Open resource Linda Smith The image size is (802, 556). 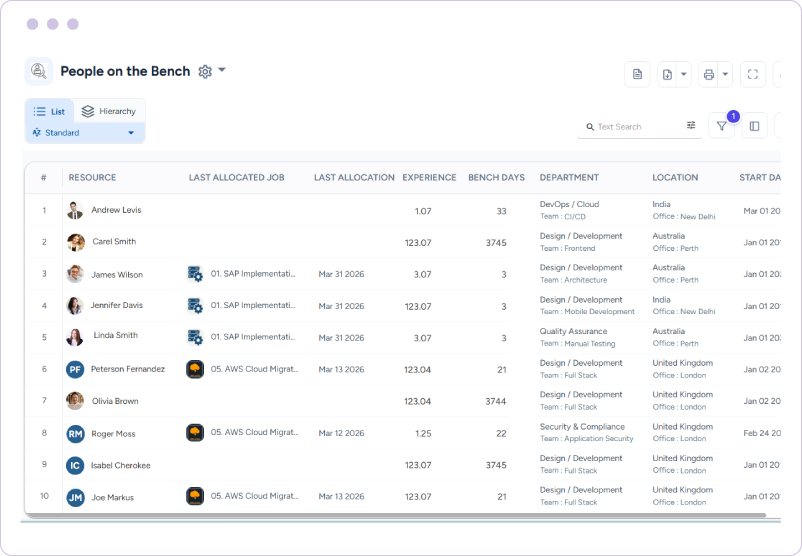click(116, 336)
